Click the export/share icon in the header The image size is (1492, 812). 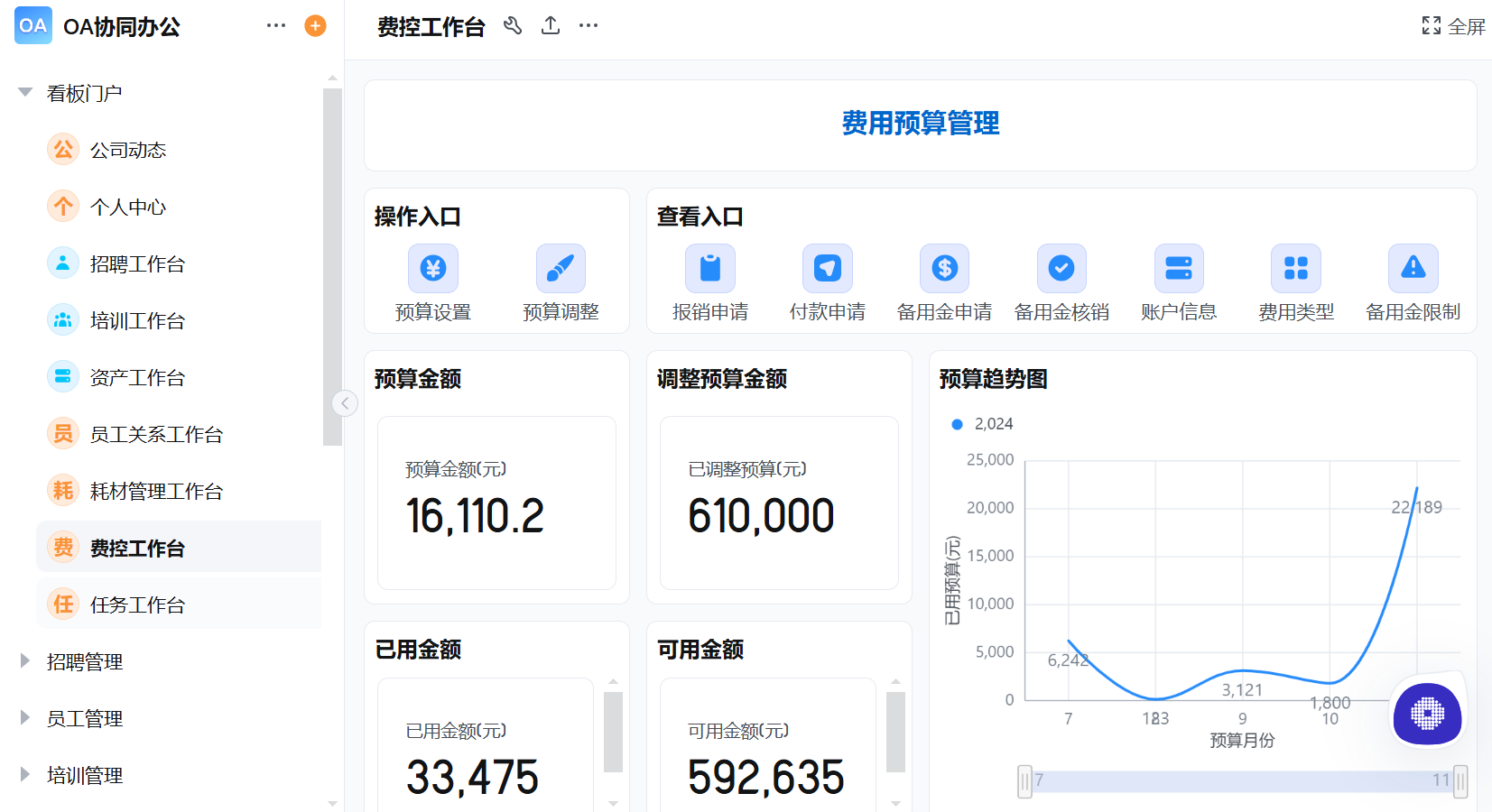pyautogui.click(x=551, y=26)
